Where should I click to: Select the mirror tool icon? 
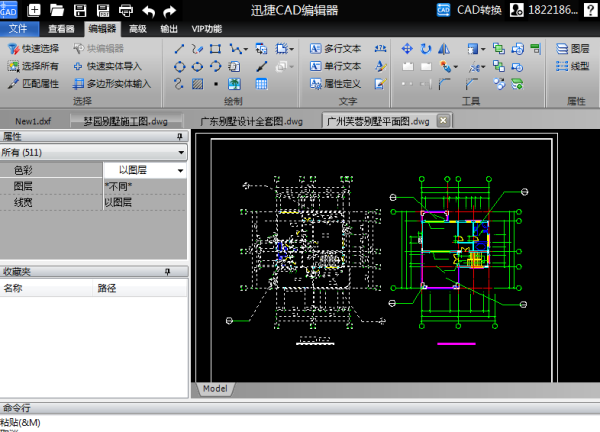coord(444,49)
